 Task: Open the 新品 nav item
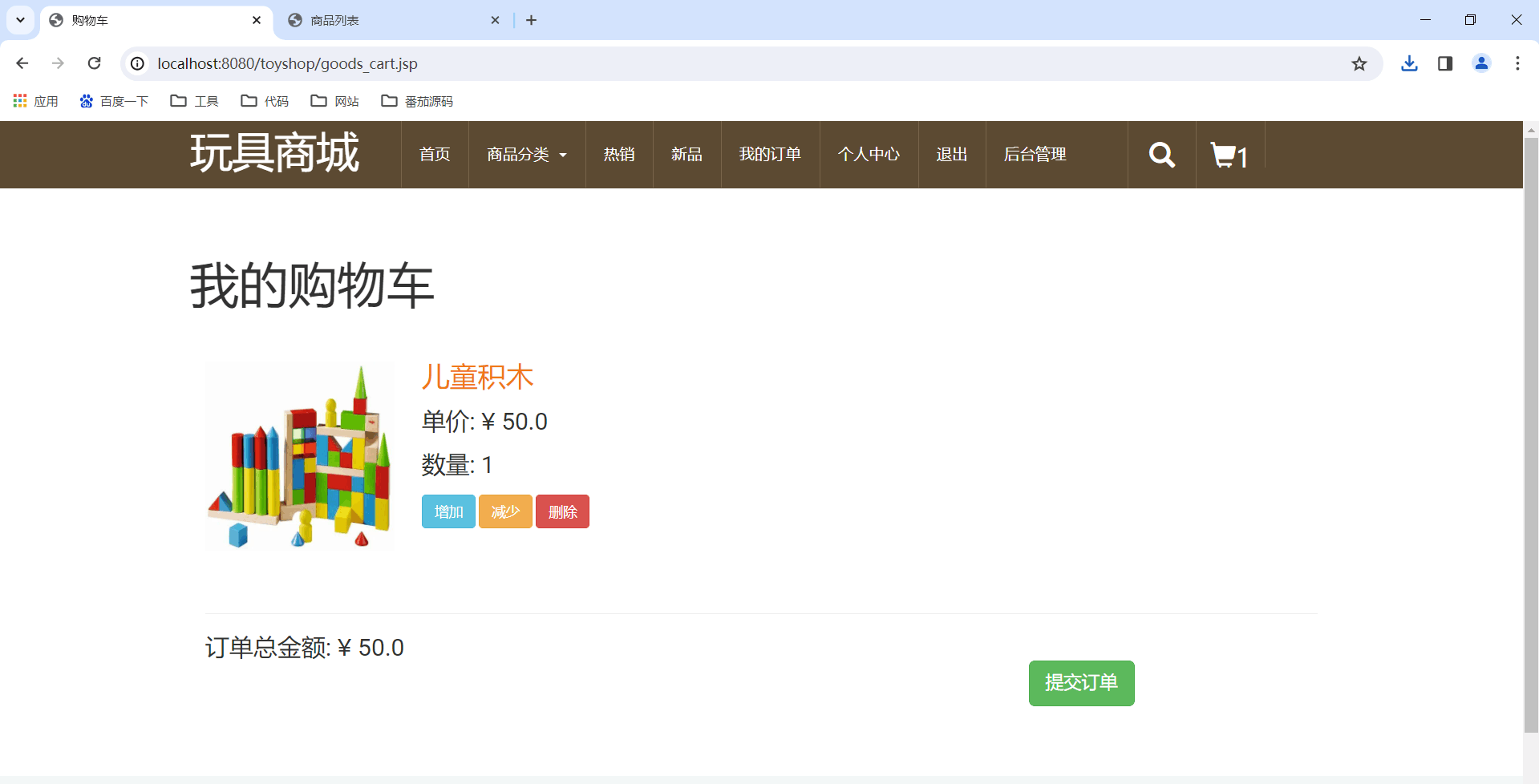point(686,155)
